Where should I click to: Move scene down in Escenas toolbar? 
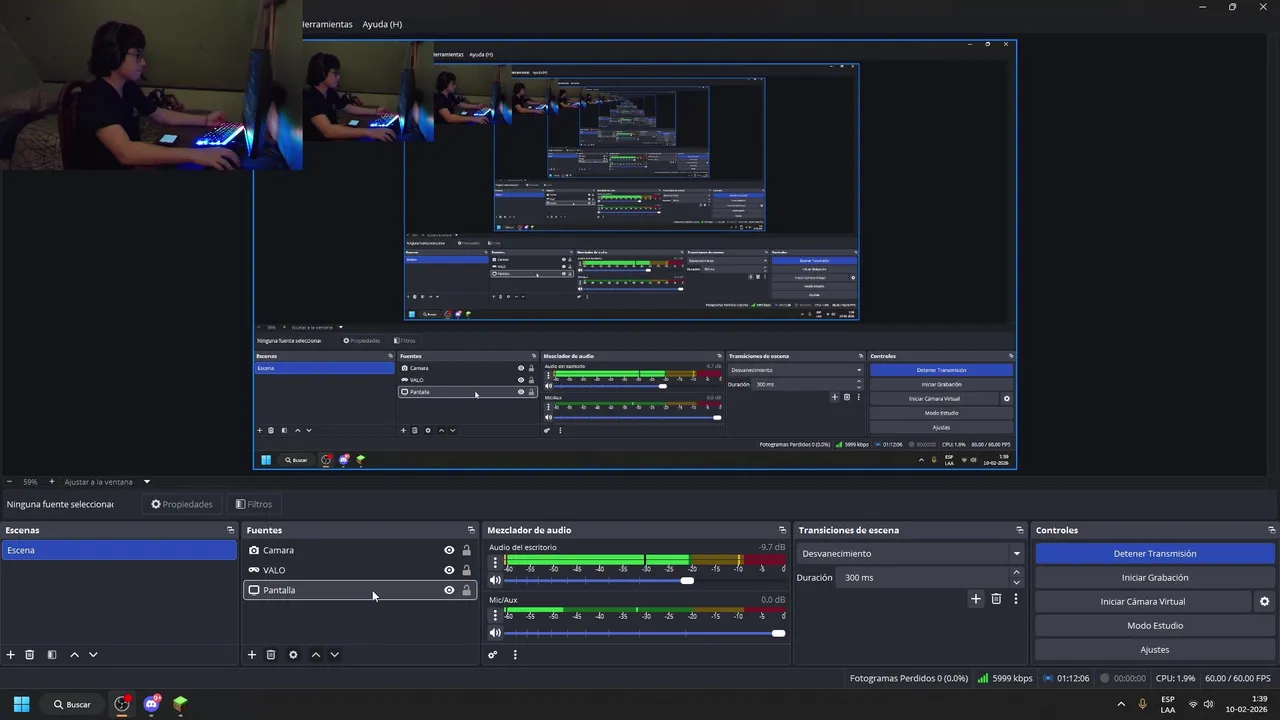point(93,655)
